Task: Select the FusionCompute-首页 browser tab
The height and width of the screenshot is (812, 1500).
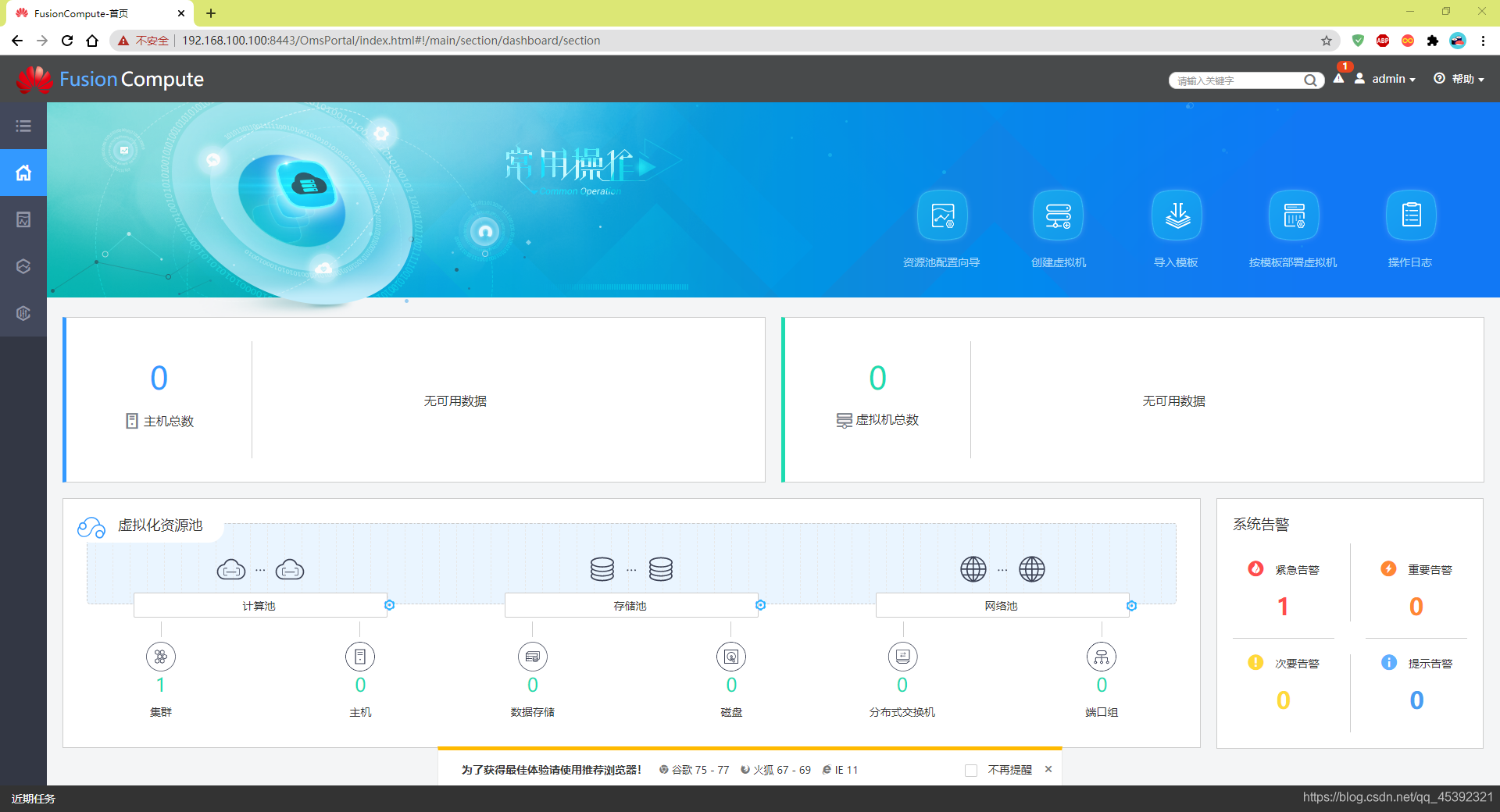Action: coord(100,13)
